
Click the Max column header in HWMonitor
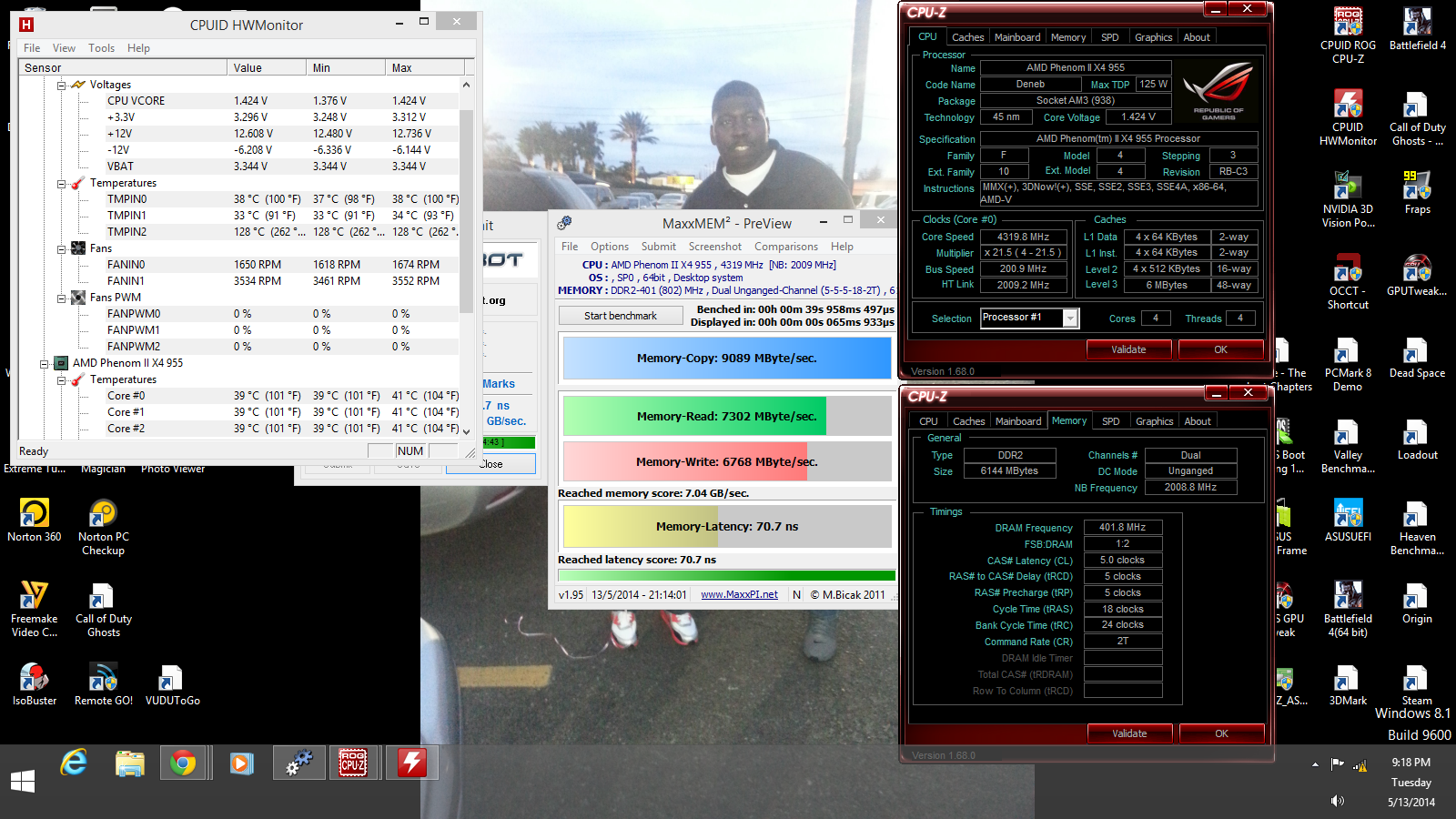[x=424, y=68]
